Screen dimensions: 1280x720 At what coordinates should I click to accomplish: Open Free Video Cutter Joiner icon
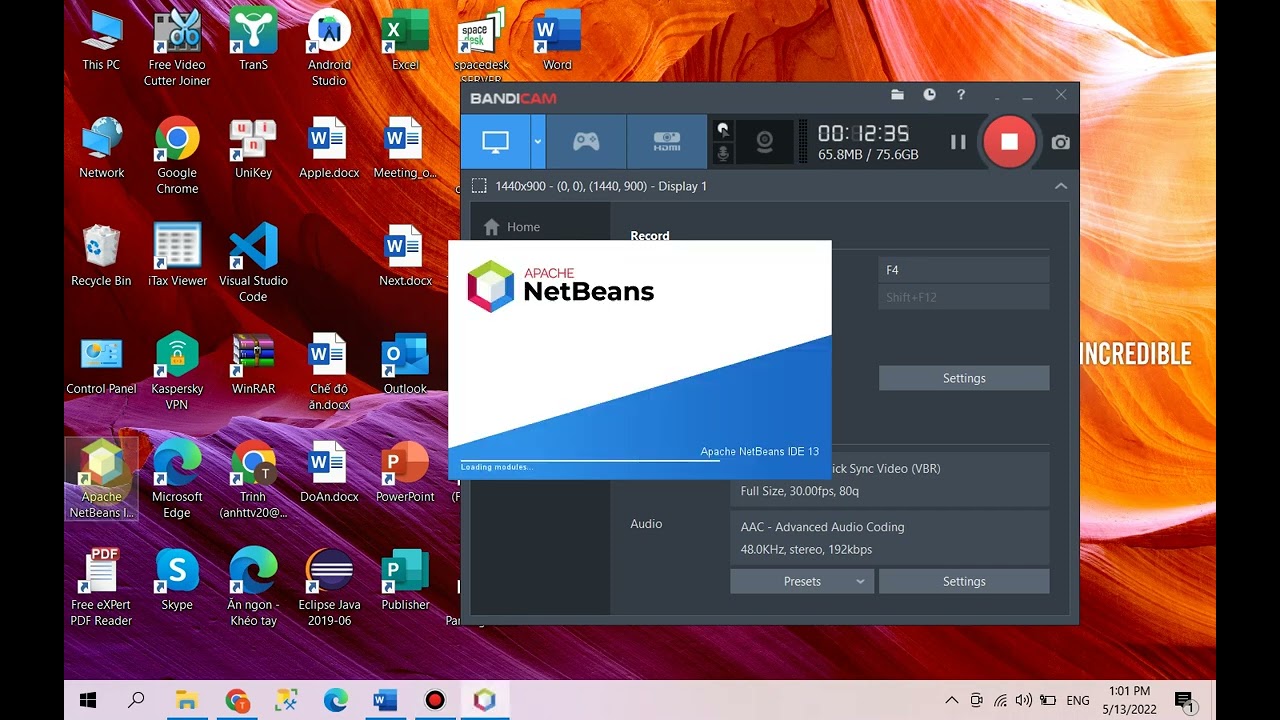(177, 48)
